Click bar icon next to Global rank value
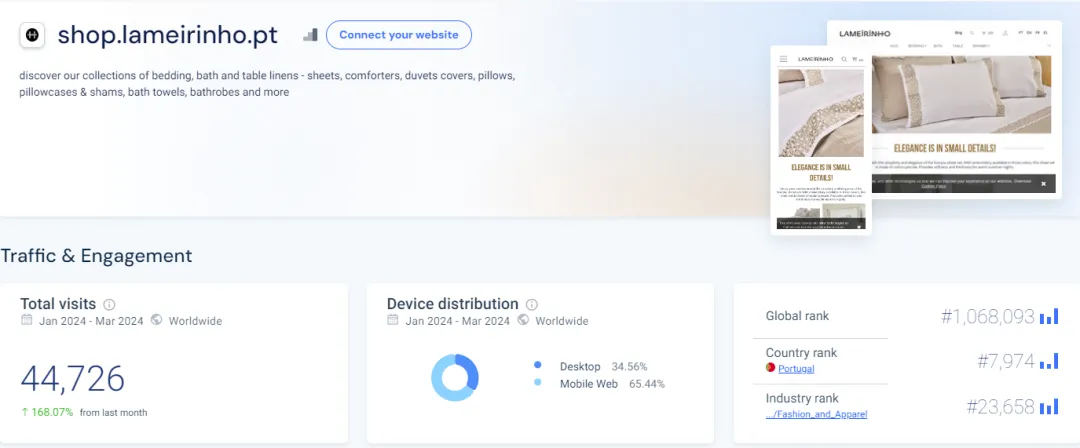This screenshot has height=448, width=1080. [1048, 316]
